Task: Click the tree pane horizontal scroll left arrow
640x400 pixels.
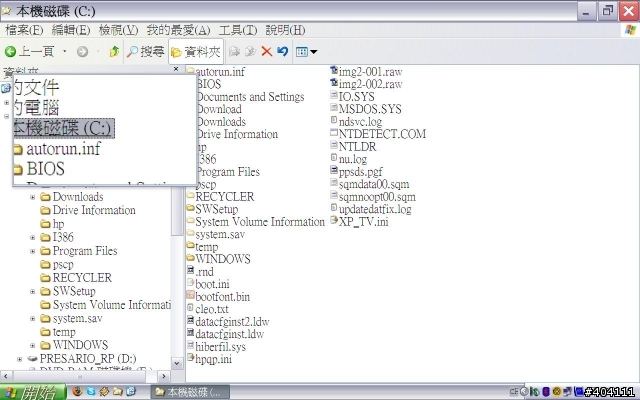Action: tap(6, 376)
